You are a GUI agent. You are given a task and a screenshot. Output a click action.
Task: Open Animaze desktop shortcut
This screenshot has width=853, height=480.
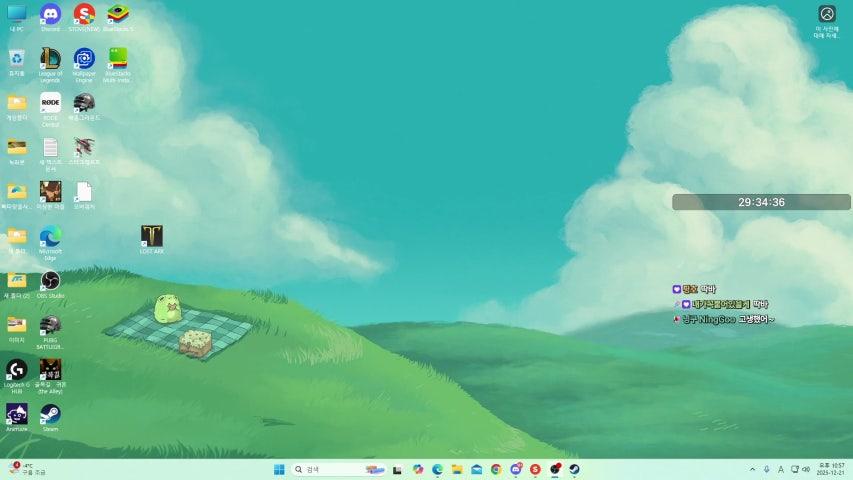[17, 418]
